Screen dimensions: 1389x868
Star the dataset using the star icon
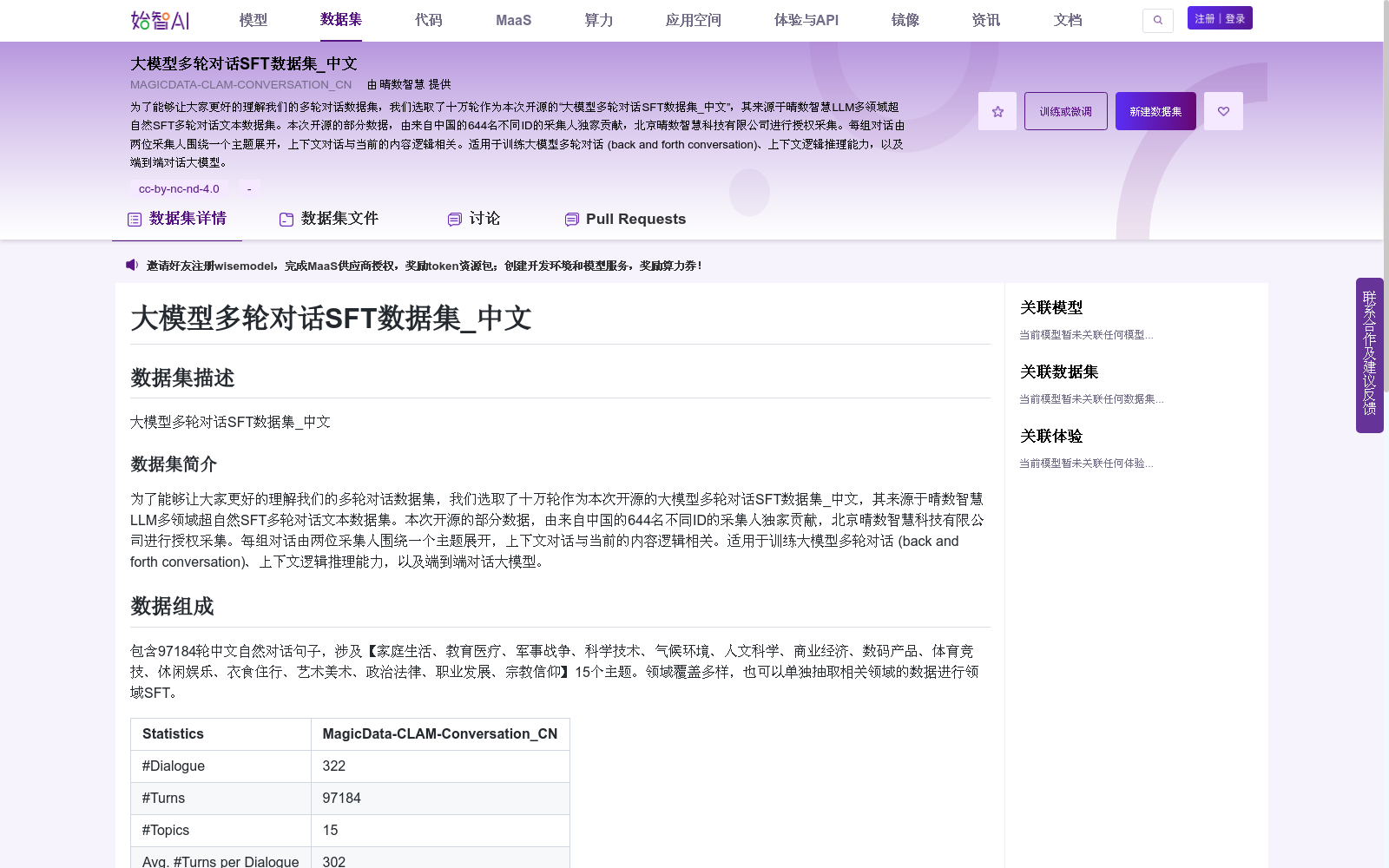click(997, 110)
